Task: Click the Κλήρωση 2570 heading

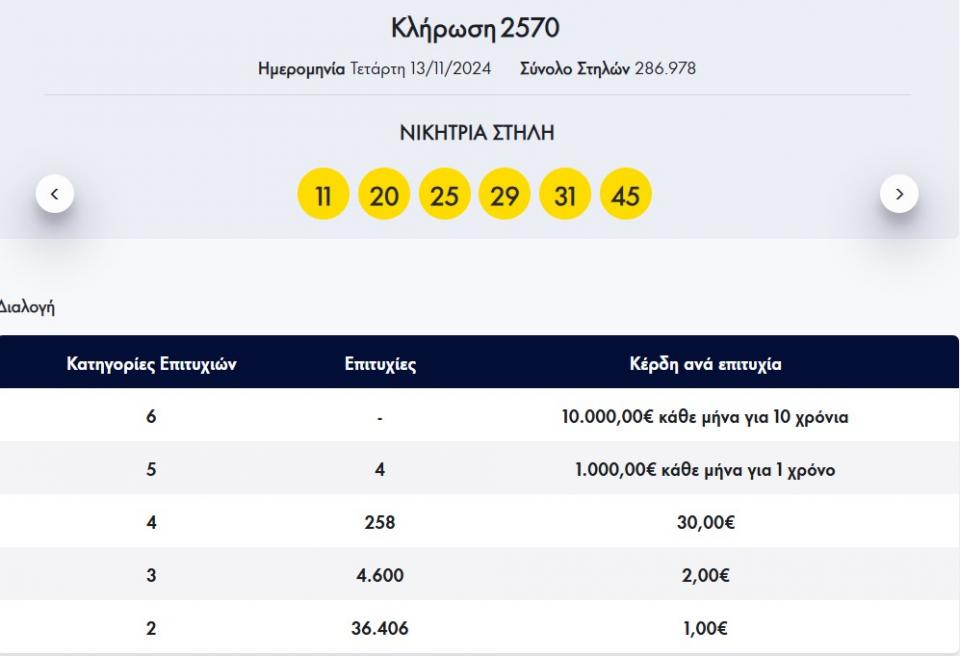Action: pyautogui.click(x=476, y=28)
